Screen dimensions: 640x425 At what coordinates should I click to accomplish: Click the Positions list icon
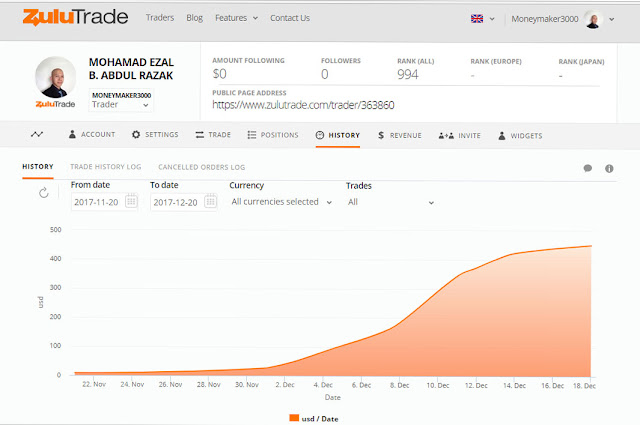coord(252,135)
